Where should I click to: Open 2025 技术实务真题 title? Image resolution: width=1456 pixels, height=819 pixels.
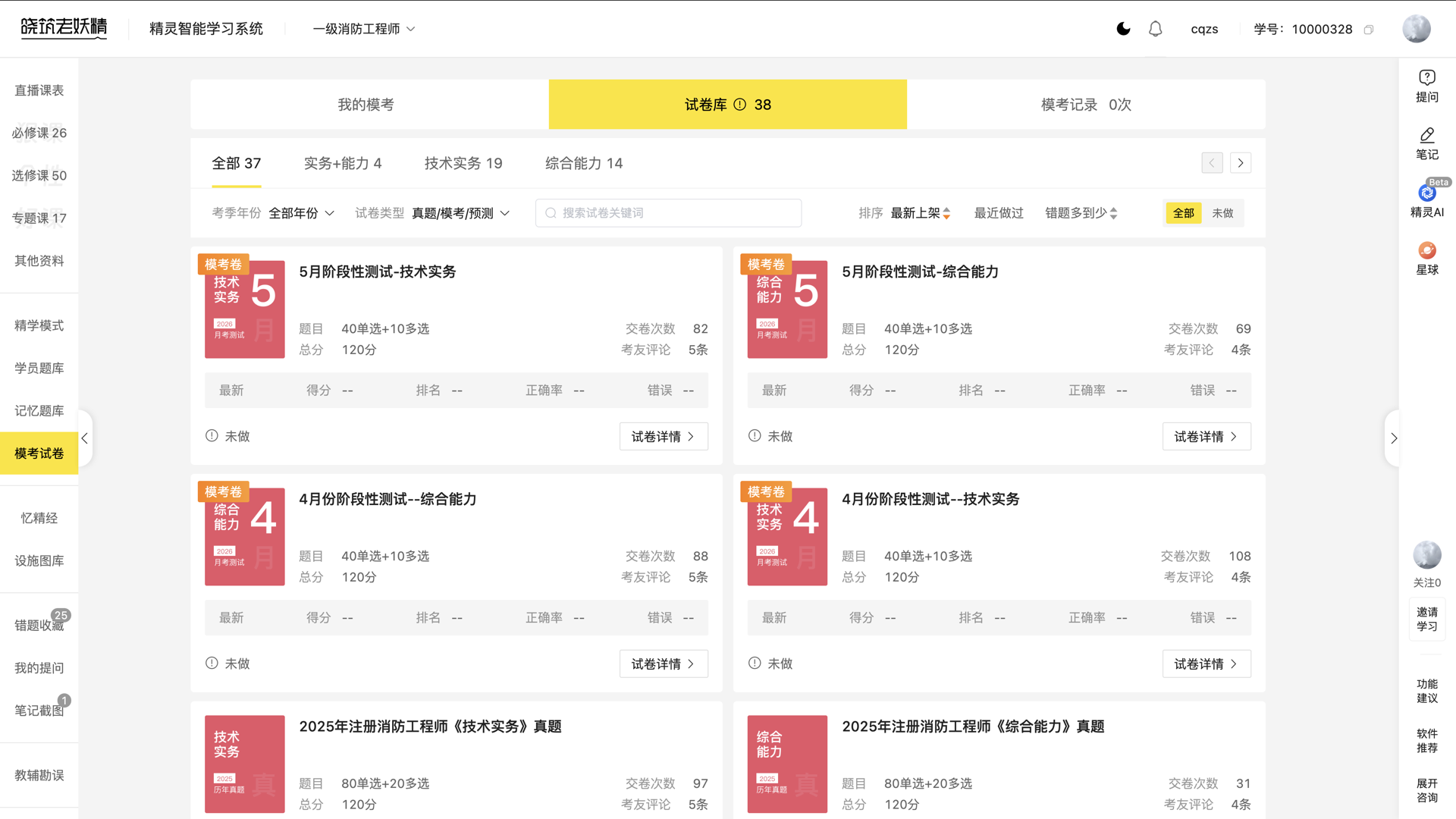tap(430, 726)
